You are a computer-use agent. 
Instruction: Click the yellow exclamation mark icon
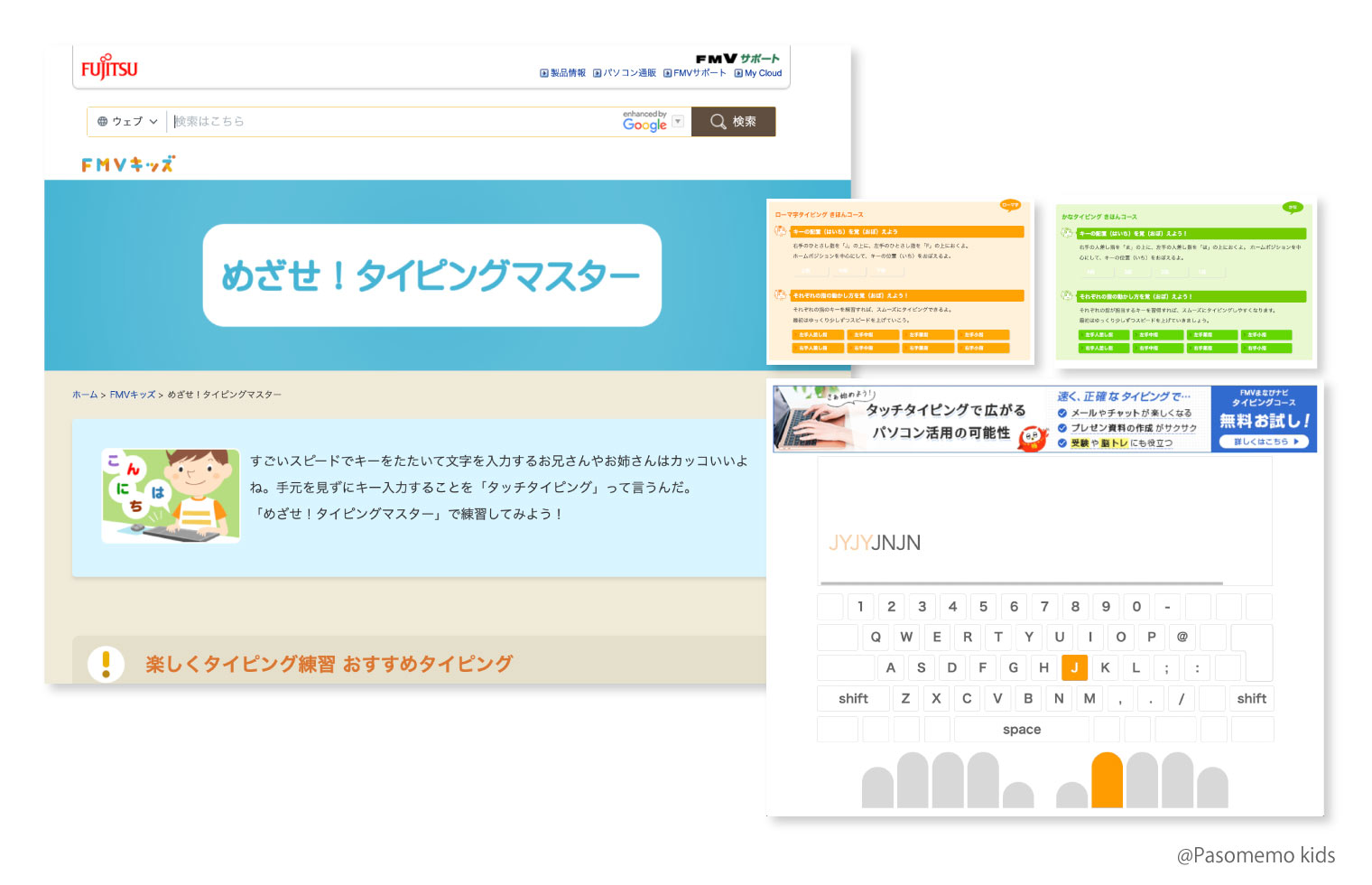click(x=106, y=664)
